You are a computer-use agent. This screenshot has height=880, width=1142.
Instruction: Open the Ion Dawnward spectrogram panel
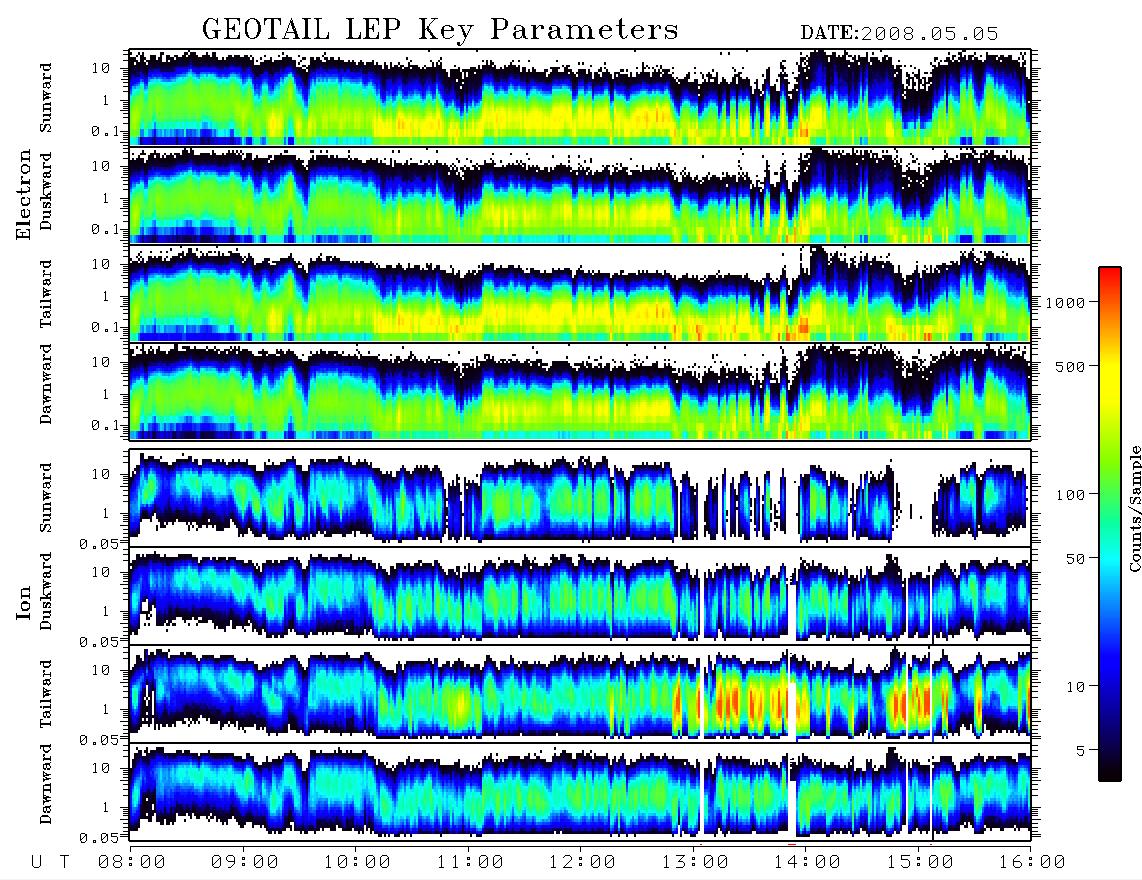point(580,792)
